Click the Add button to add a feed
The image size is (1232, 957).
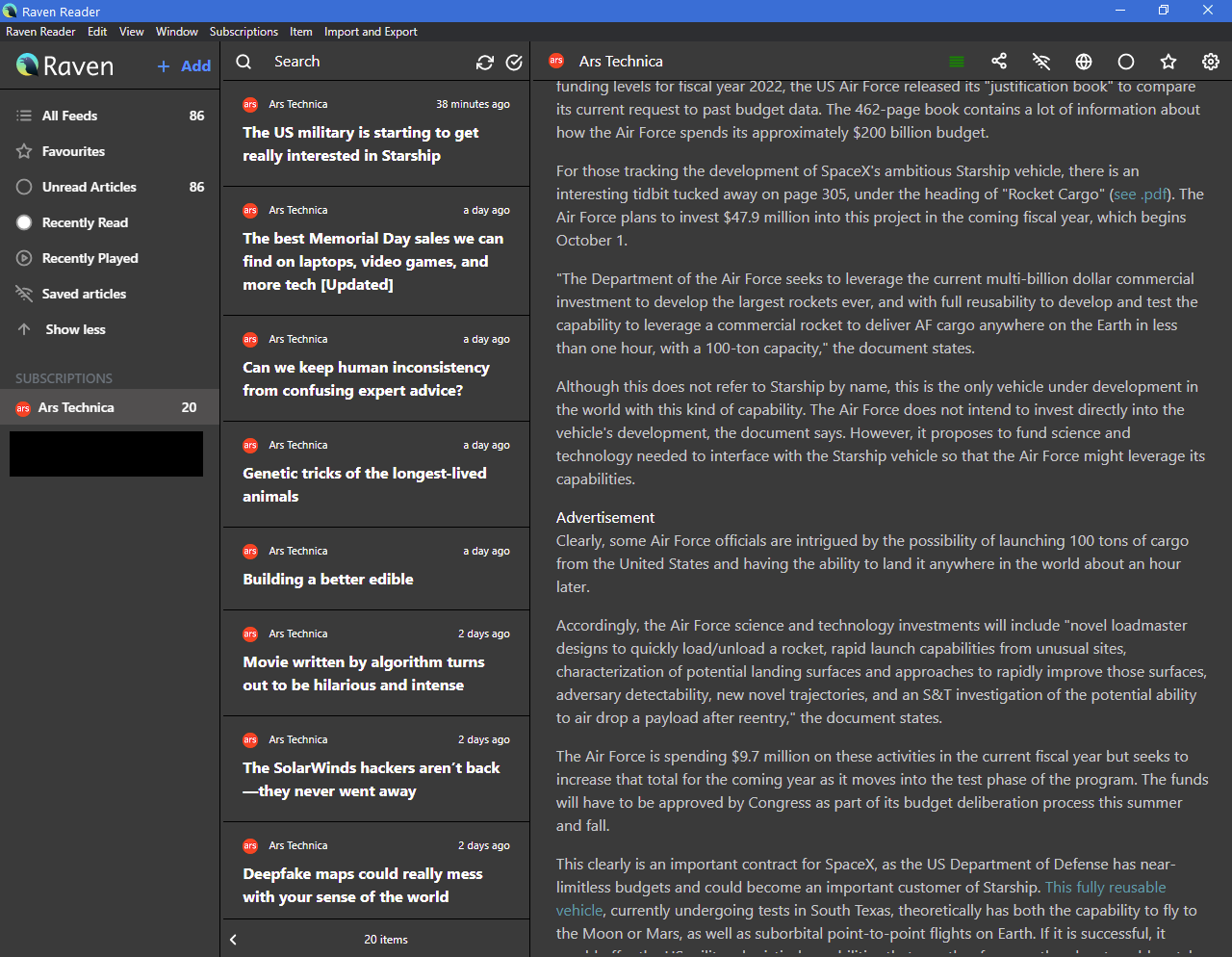point(182,65)
